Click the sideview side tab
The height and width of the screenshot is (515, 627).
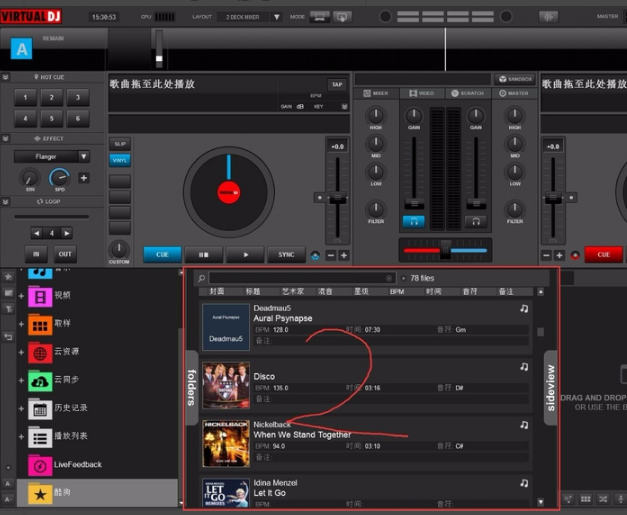click(551, 387)
